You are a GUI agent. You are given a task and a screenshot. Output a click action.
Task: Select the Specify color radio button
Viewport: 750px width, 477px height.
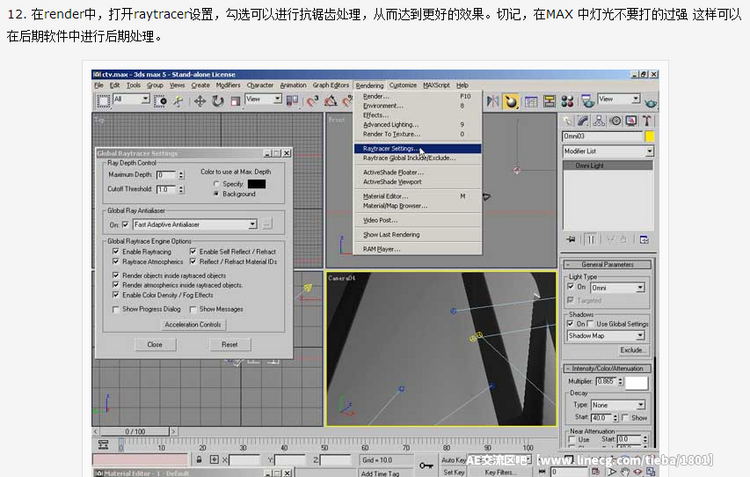point(216,184)
